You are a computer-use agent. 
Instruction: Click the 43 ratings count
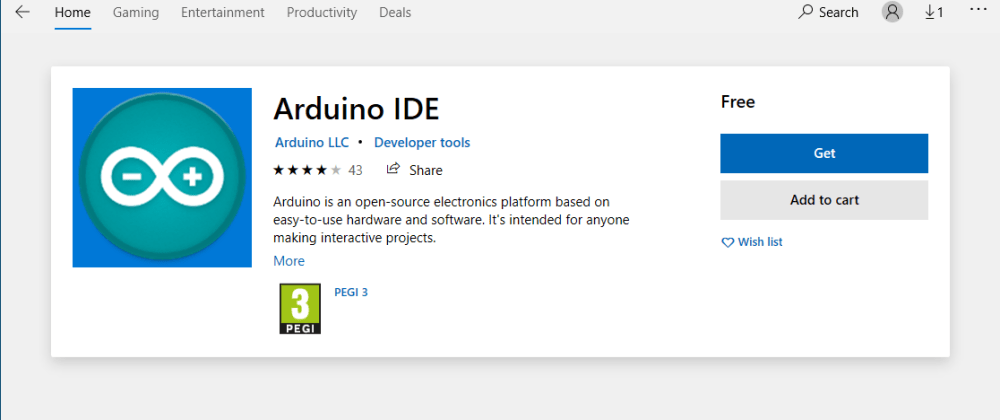coord(355,170)
